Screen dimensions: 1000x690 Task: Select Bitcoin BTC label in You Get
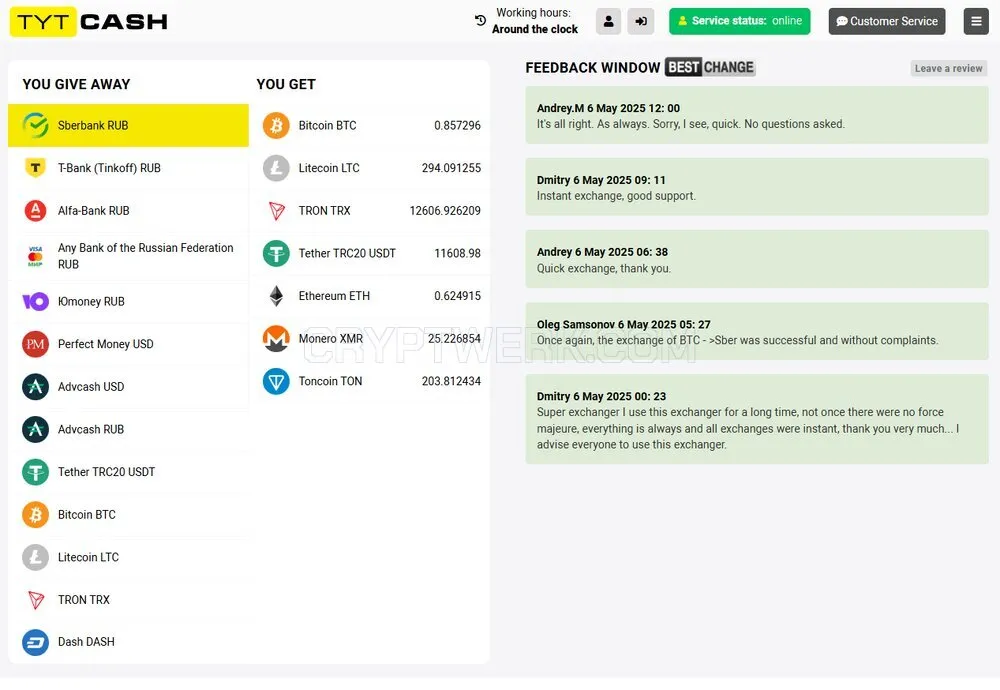click(327, 126)
